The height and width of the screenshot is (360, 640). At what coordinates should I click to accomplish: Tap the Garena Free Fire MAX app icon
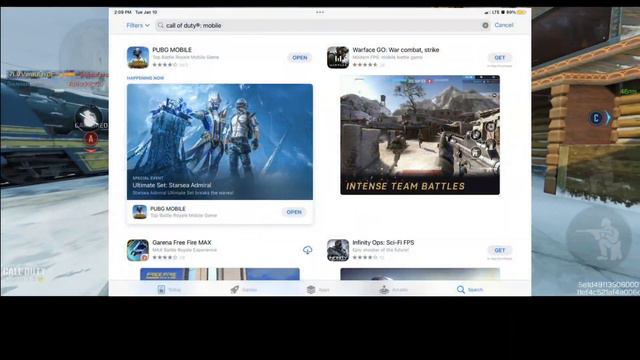[138, 250]
